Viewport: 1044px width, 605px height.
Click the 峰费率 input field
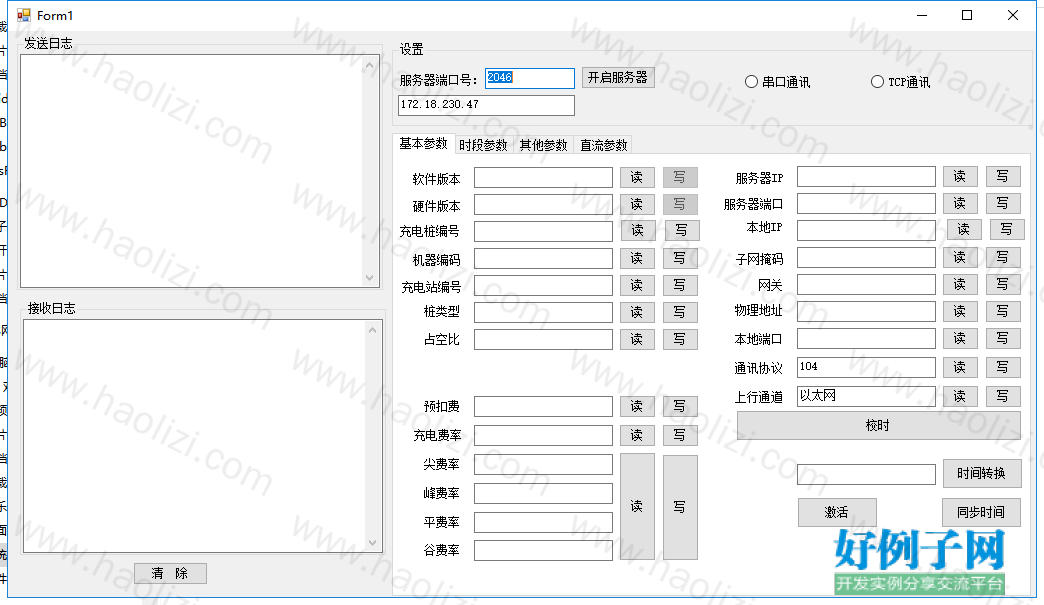pos(543,493)
